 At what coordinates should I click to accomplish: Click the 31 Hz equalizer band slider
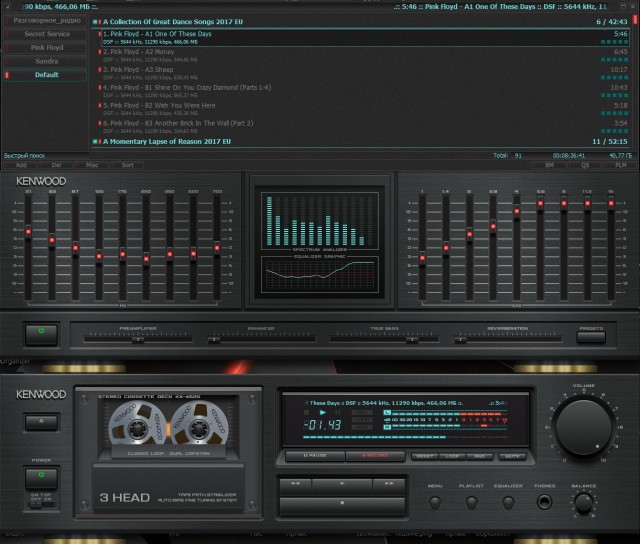point(28,247)
